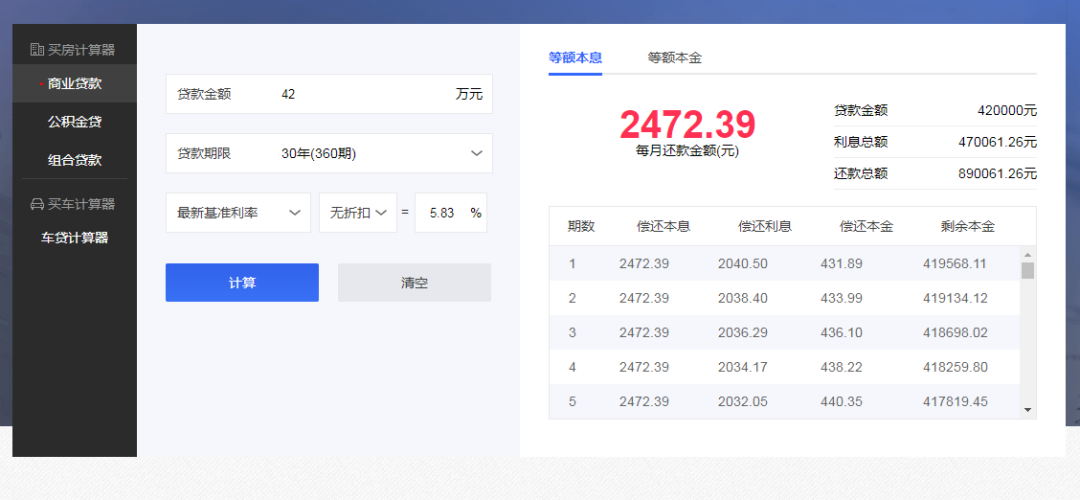Click the table scrollbar down arrow
Screen dimensions: 1080x500
point(1027,409)
